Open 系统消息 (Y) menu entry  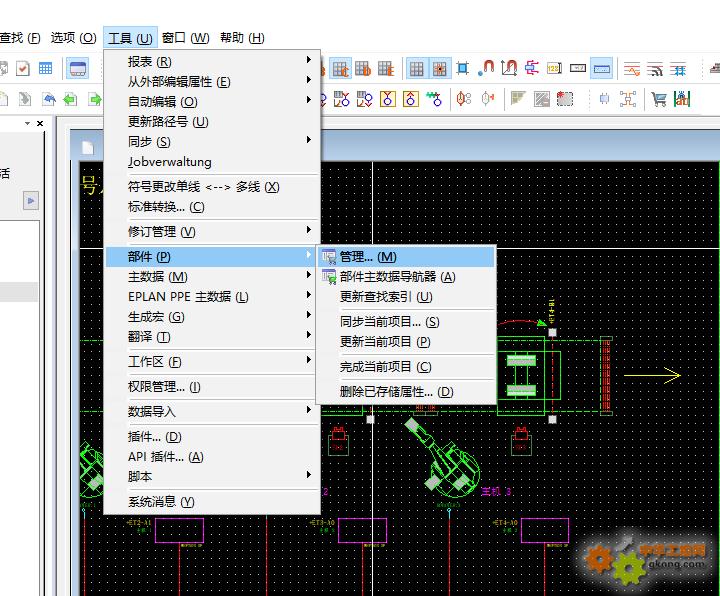tap(212, 501)
